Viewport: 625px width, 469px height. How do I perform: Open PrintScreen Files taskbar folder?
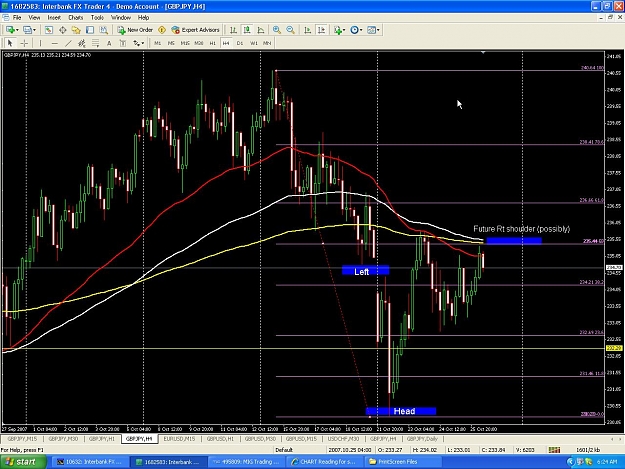coord(403,462)
